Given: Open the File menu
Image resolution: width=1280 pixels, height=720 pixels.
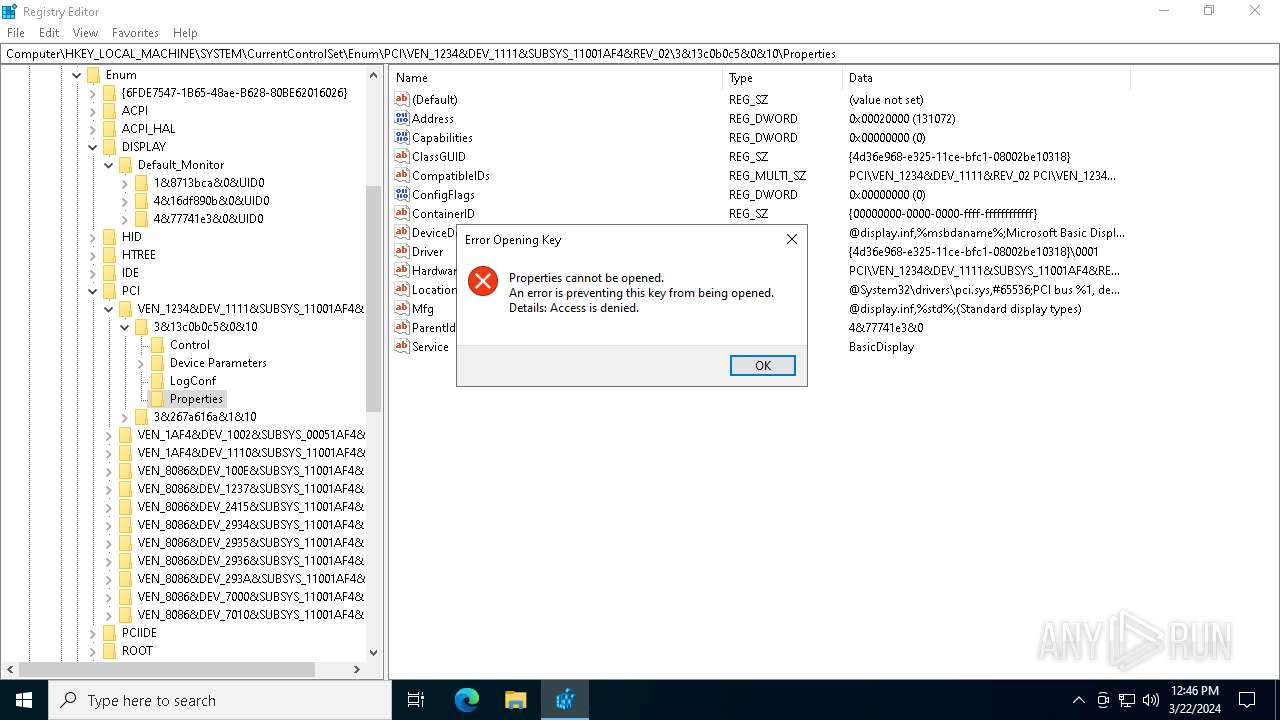Looking at the screenshot, I should pyautogui.click(x=16, y=33).
